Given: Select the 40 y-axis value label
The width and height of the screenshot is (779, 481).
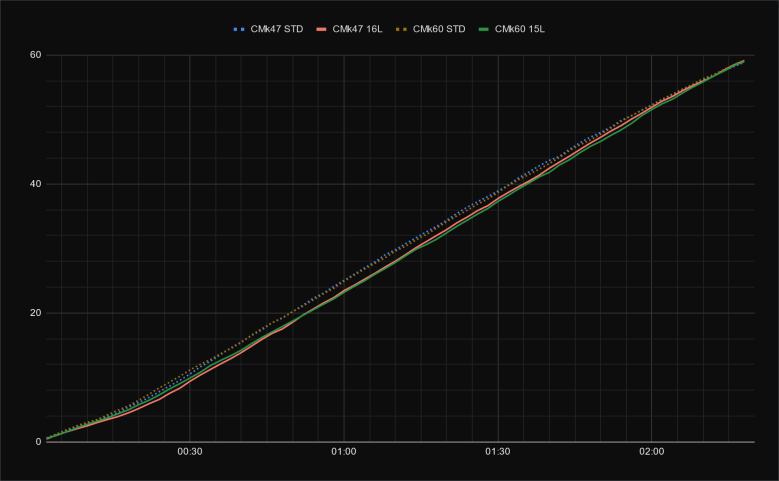Looking at the screenshot, I should click(x=33, y=184).
